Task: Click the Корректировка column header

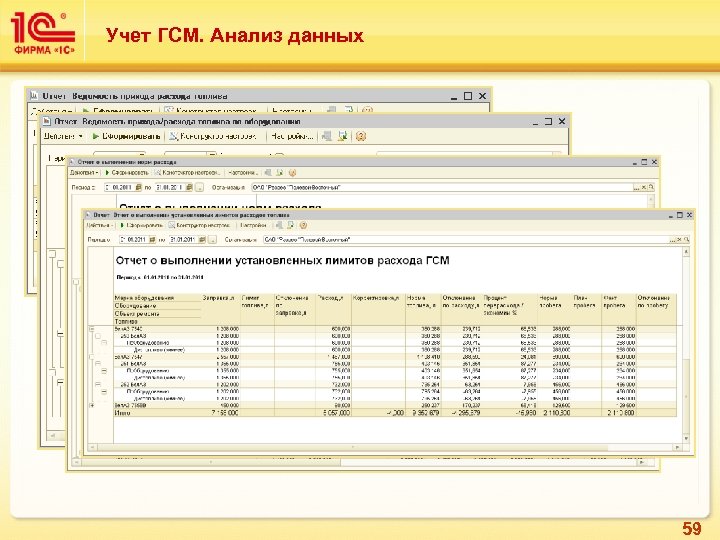Action: 376,298
